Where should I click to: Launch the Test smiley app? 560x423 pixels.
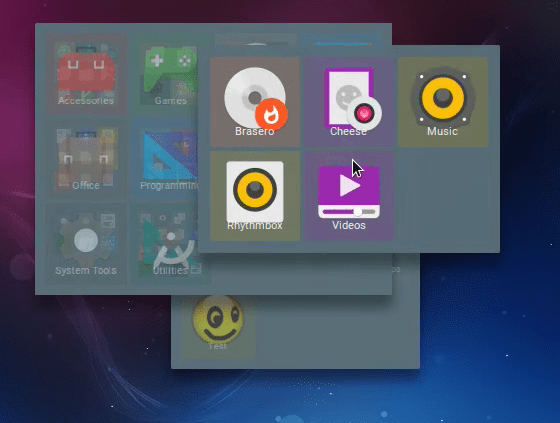click(x=218, y=326)
